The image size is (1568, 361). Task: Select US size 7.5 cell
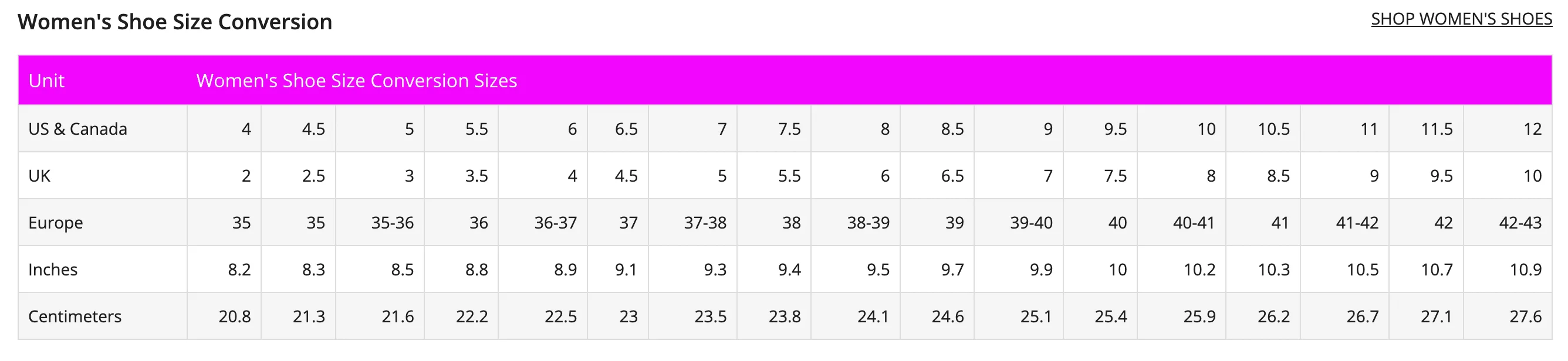pos(773,129)
